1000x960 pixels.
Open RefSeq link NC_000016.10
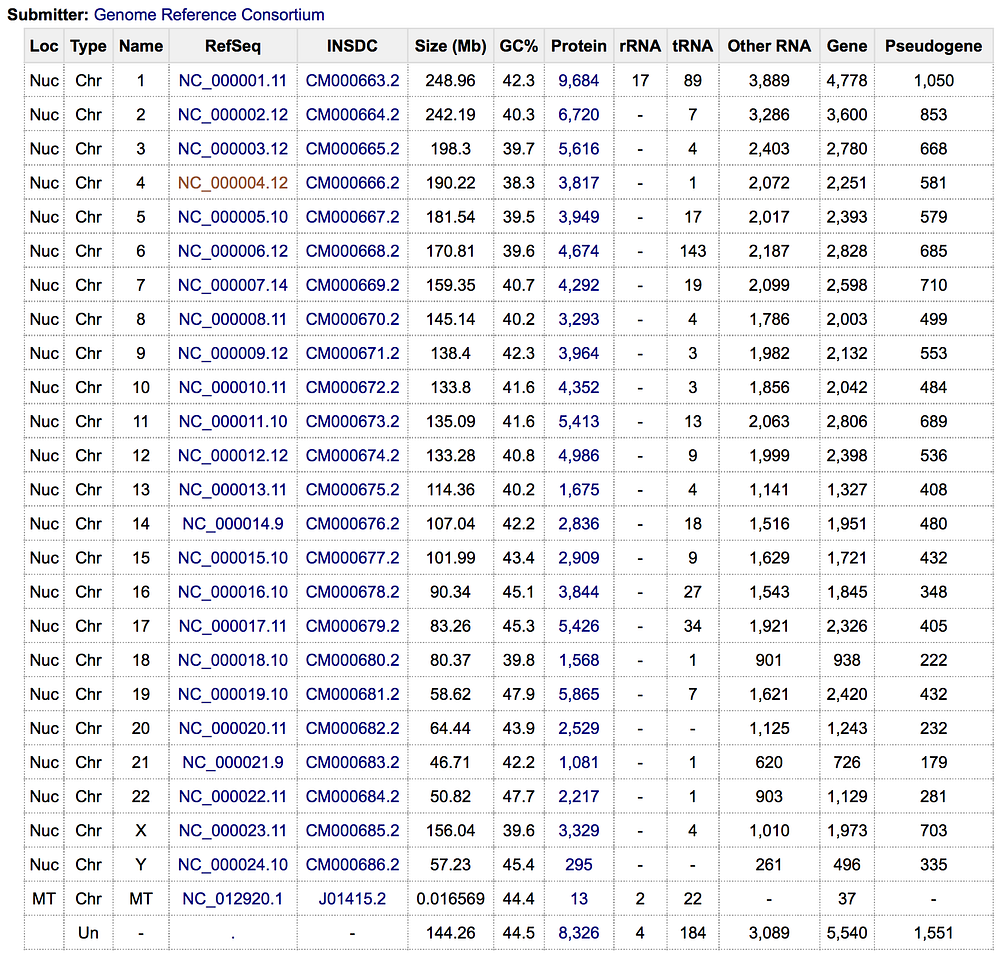[233, 593]
